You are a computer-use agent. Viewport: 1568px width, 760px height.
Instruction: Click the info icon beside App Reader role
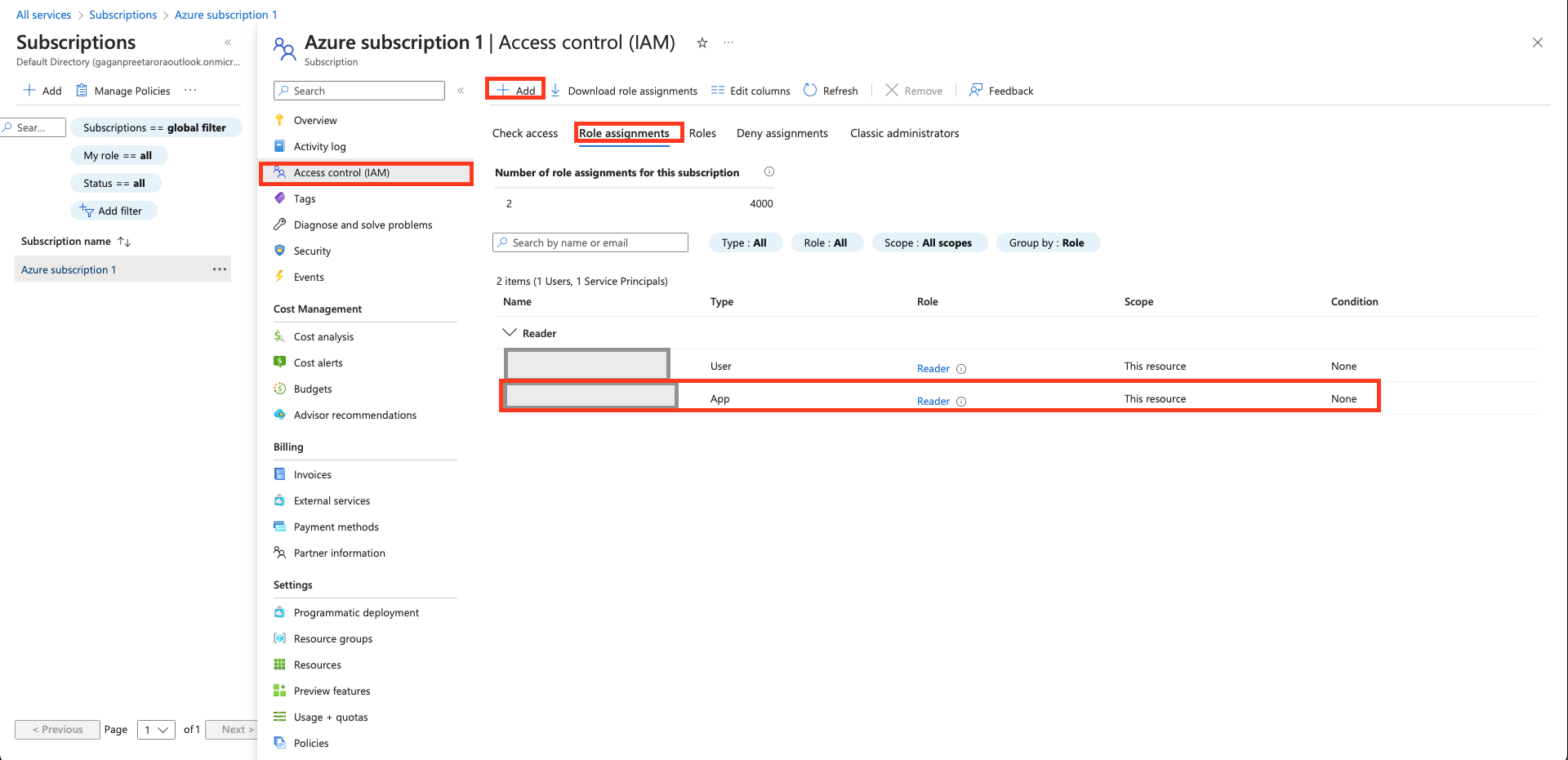pyautogui.click(x=961, y=402)
